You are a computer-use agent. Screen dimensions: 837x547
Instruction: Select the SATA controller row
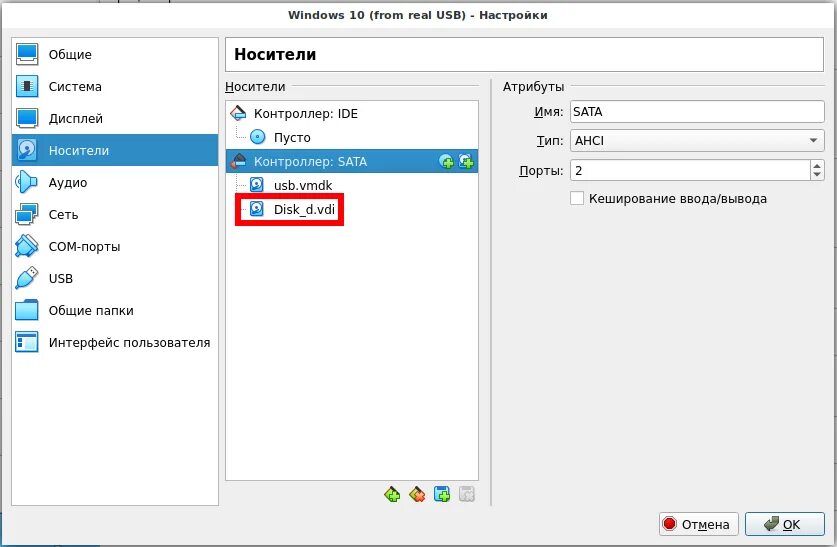coord(352,162)
